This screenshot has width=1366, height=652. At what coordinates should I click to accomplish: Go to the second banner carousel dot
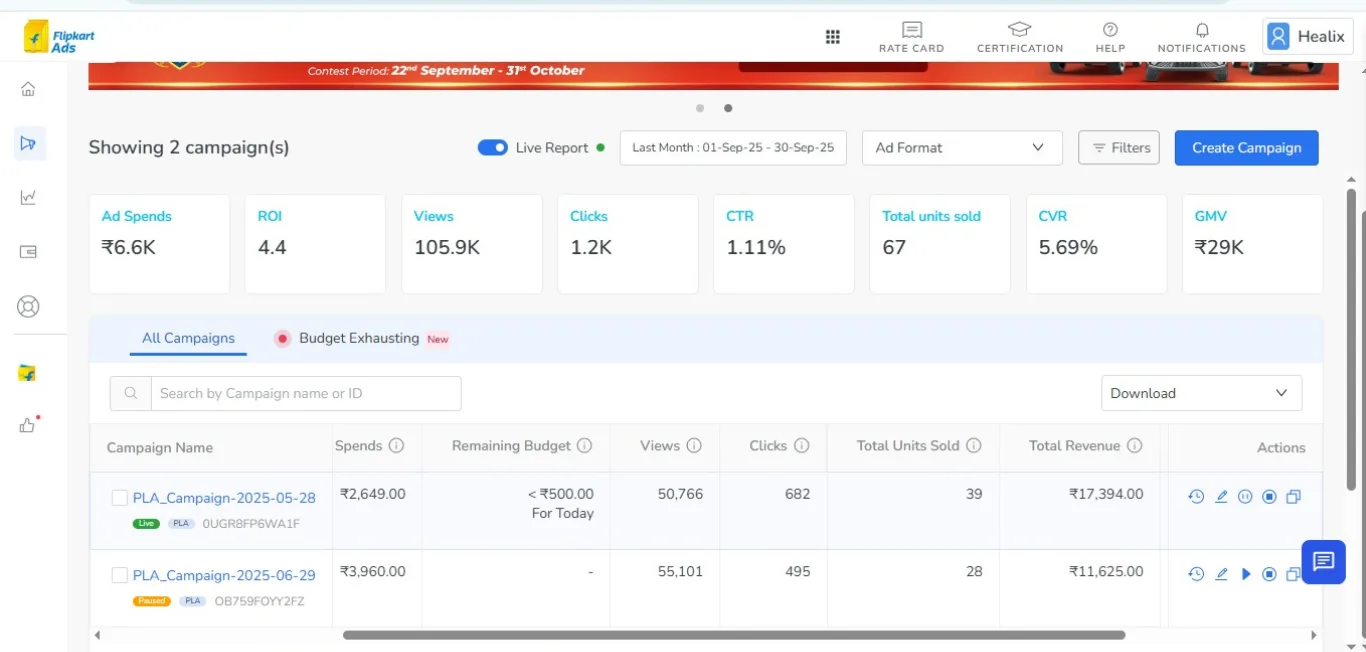pyautogui.click(x=728, y=108)
